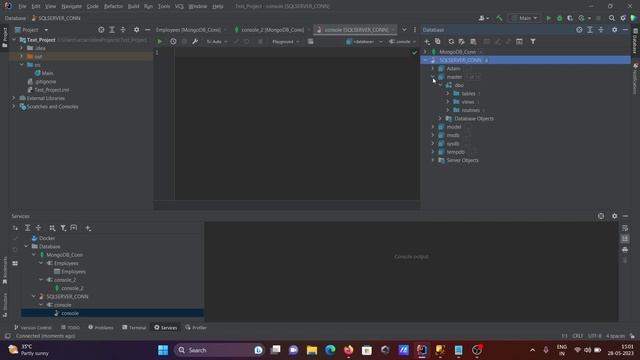Screen dimensions: 640x360
Task: Run Main configuration green play icon
Action: (x=549, y=18)
